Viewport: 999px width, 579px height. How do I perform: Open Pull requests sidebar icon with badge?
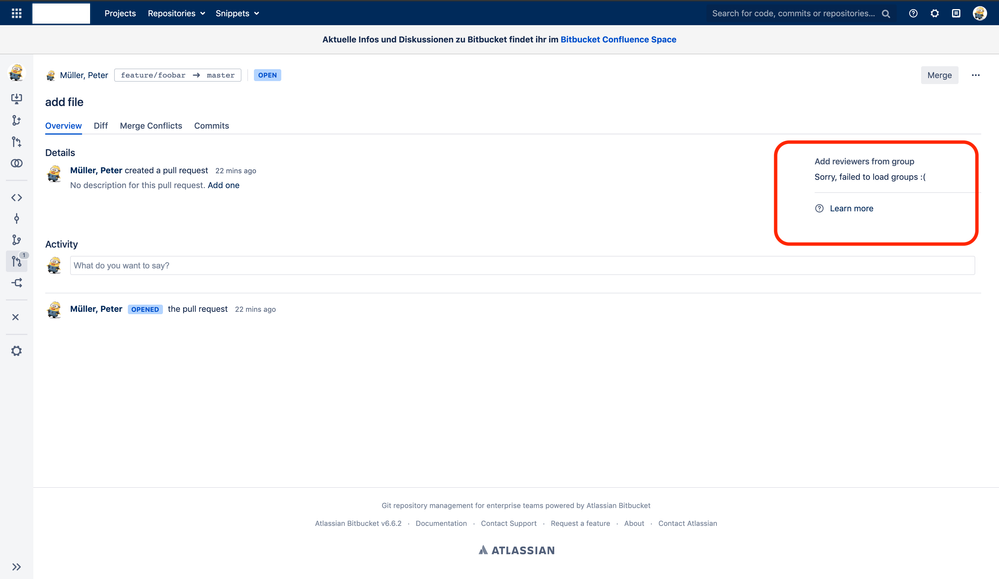coord(17,261)
